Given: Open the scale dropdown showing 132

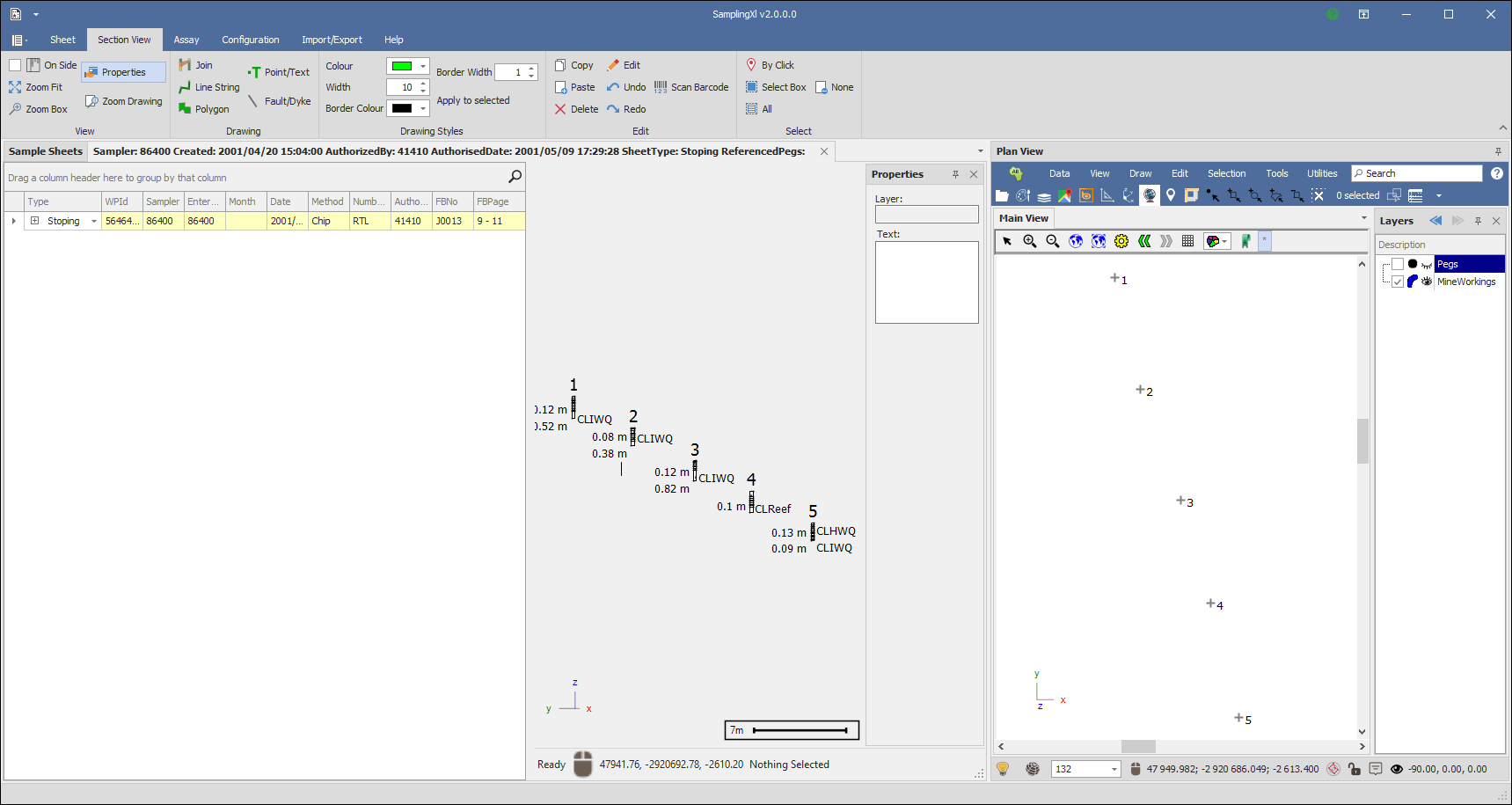Looking at the screenshot, I should click(x=1114, y=769).
